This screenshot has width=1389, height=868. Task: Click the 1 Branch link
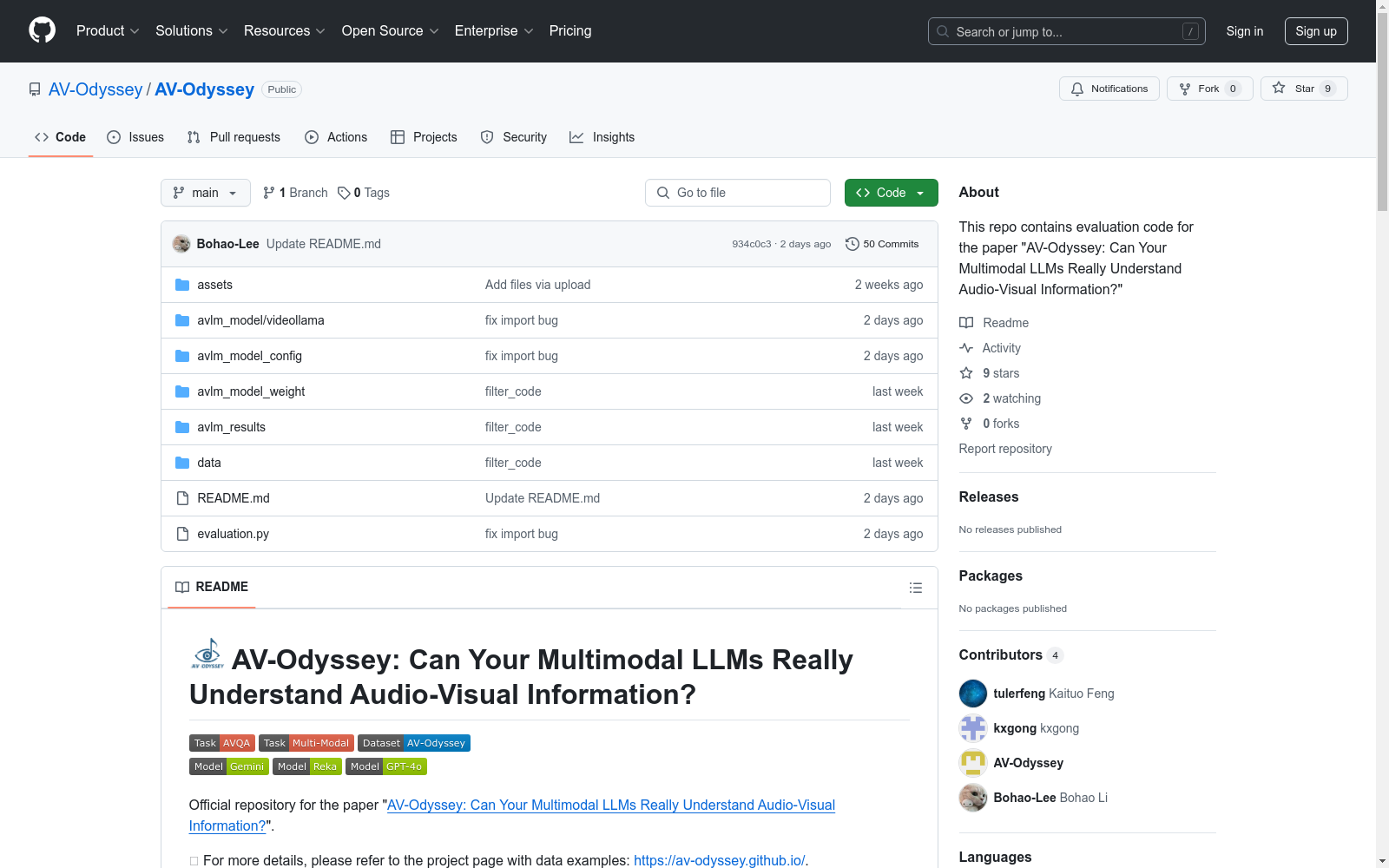pyautogui.click(x=295, y=193)
